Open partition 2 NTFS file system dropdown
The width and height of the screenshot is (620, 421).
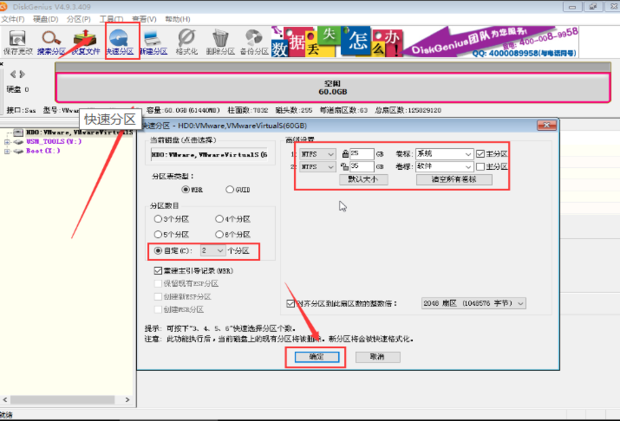point(318,166)
